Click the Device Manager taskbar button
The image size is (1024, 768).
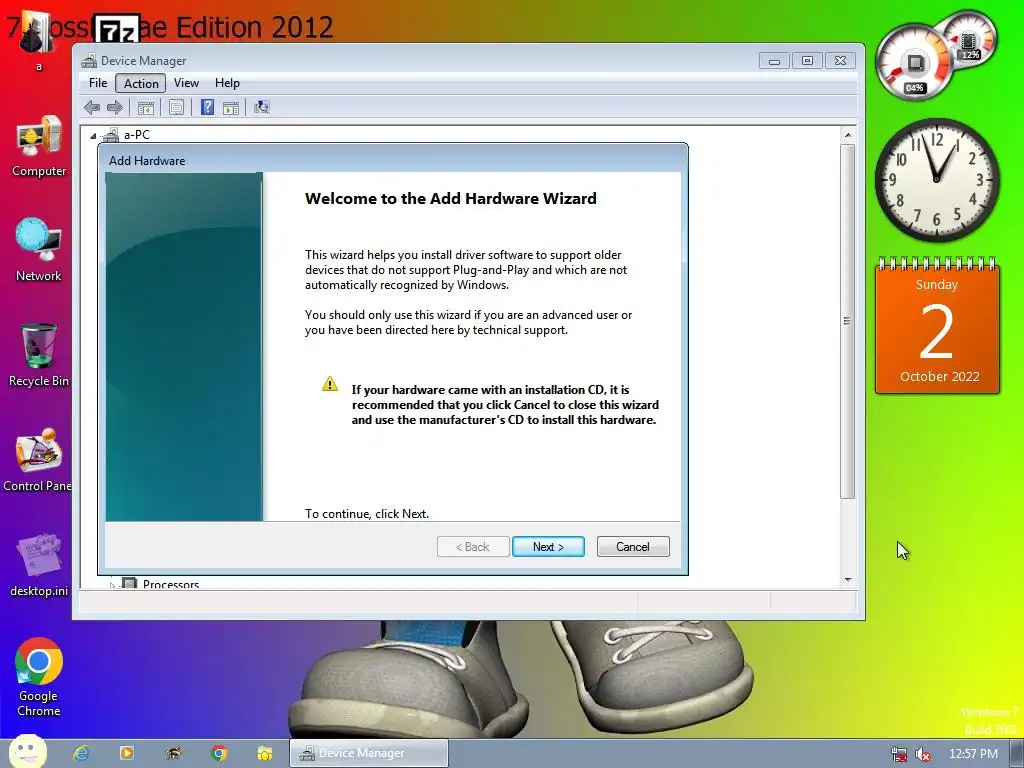coord(369,753)
